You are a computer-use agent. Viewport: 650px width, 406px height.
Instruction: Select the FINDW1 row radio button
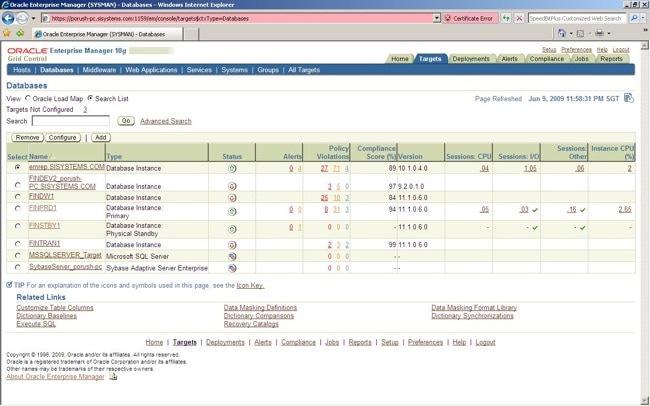click(x=18, y=198)
